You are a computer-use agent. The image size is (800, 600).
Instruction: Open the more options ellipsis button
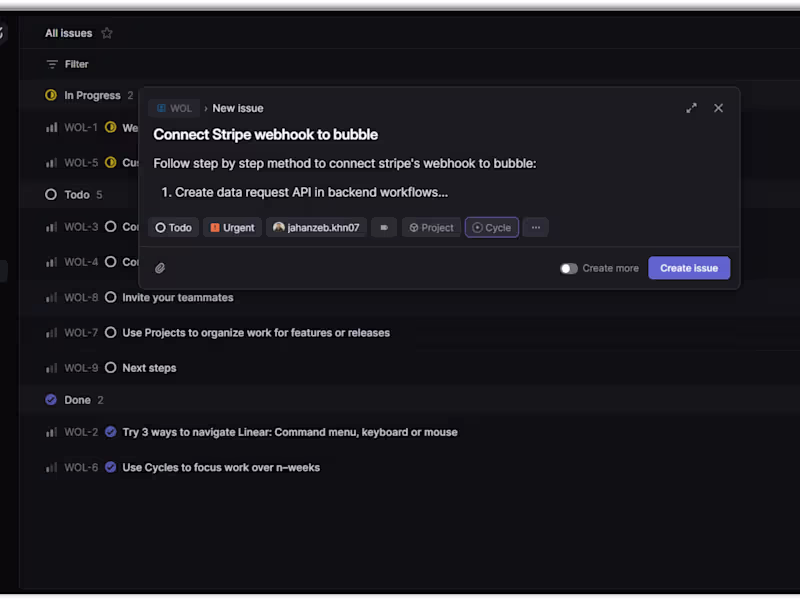[x=536, y=228]
